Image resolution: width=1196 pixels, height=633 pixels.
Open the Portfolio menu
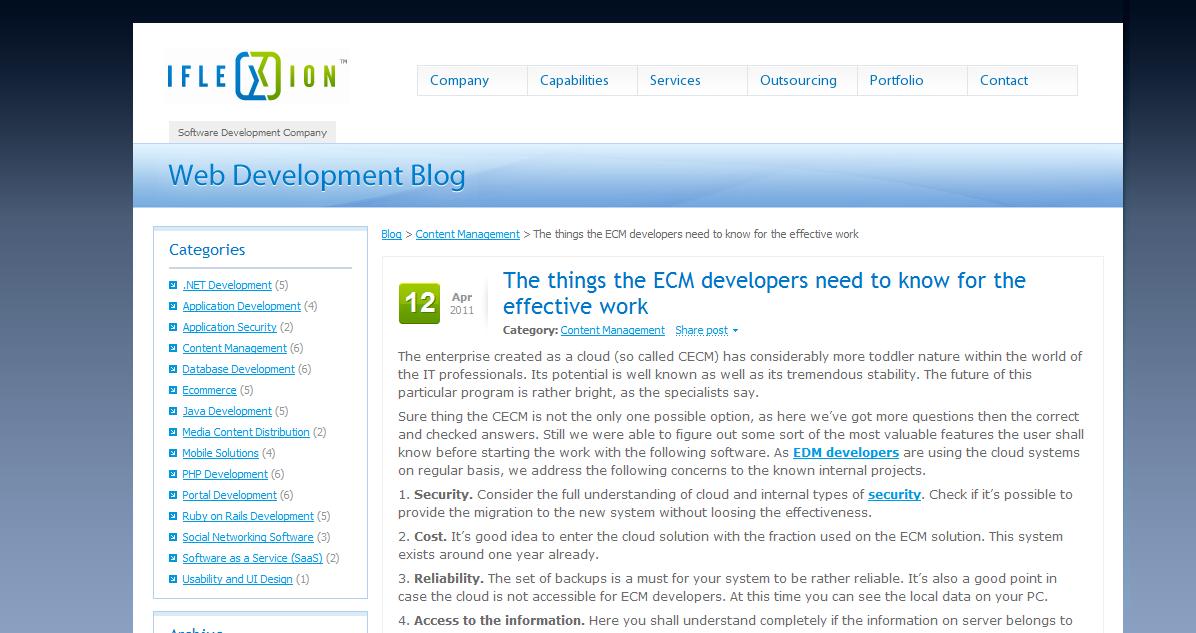(x=911, y=80)
